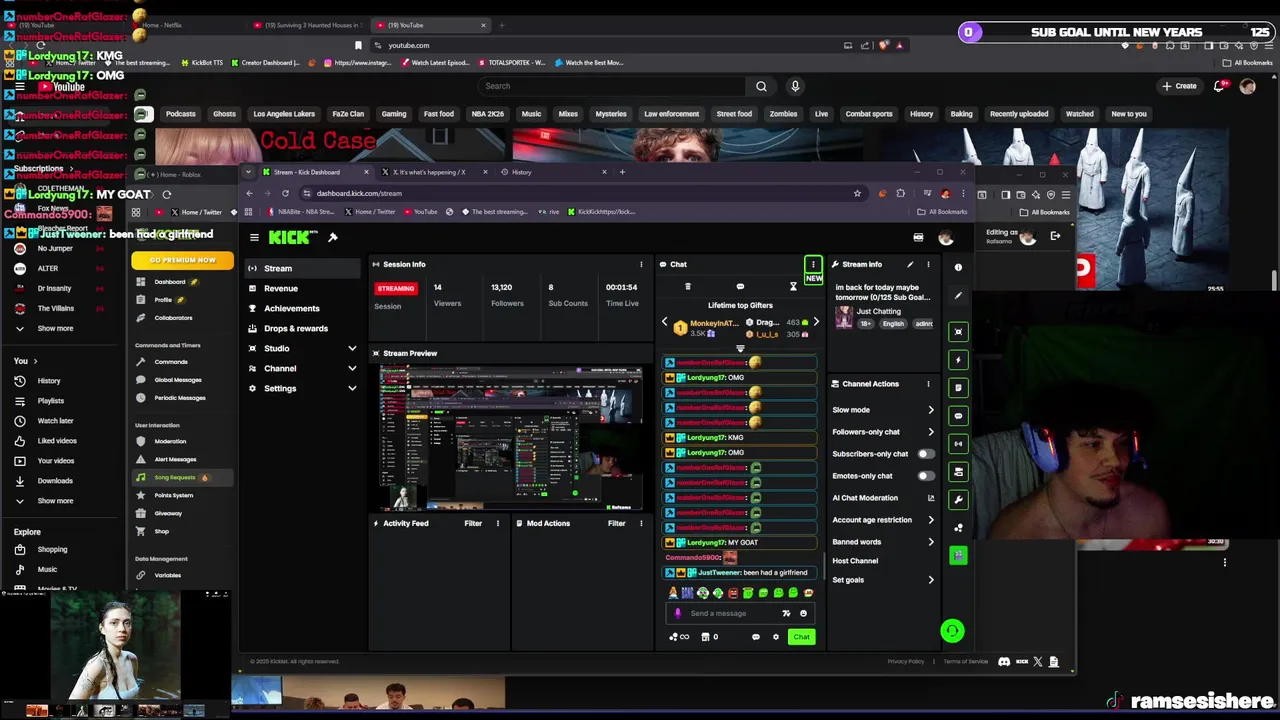Open Slow mode options arrow
This screenshot has width=1280, height=720.
coord(931,410)
